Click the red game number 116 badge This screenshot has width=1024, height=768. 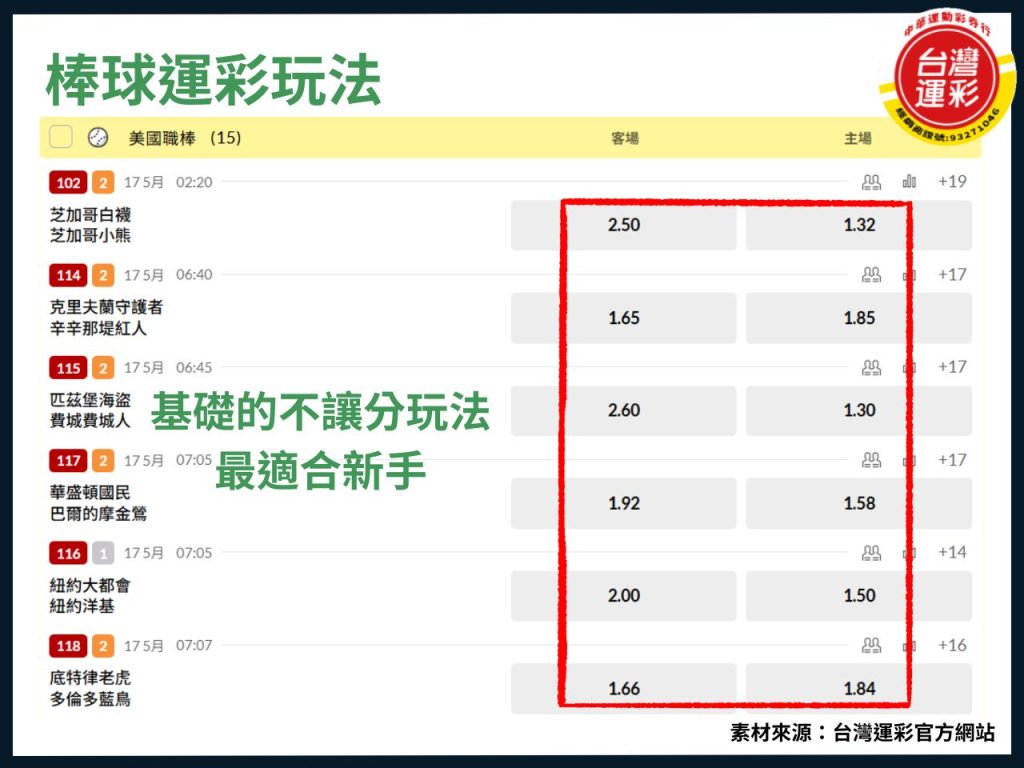pyautogui.click(x=68, y=553)
